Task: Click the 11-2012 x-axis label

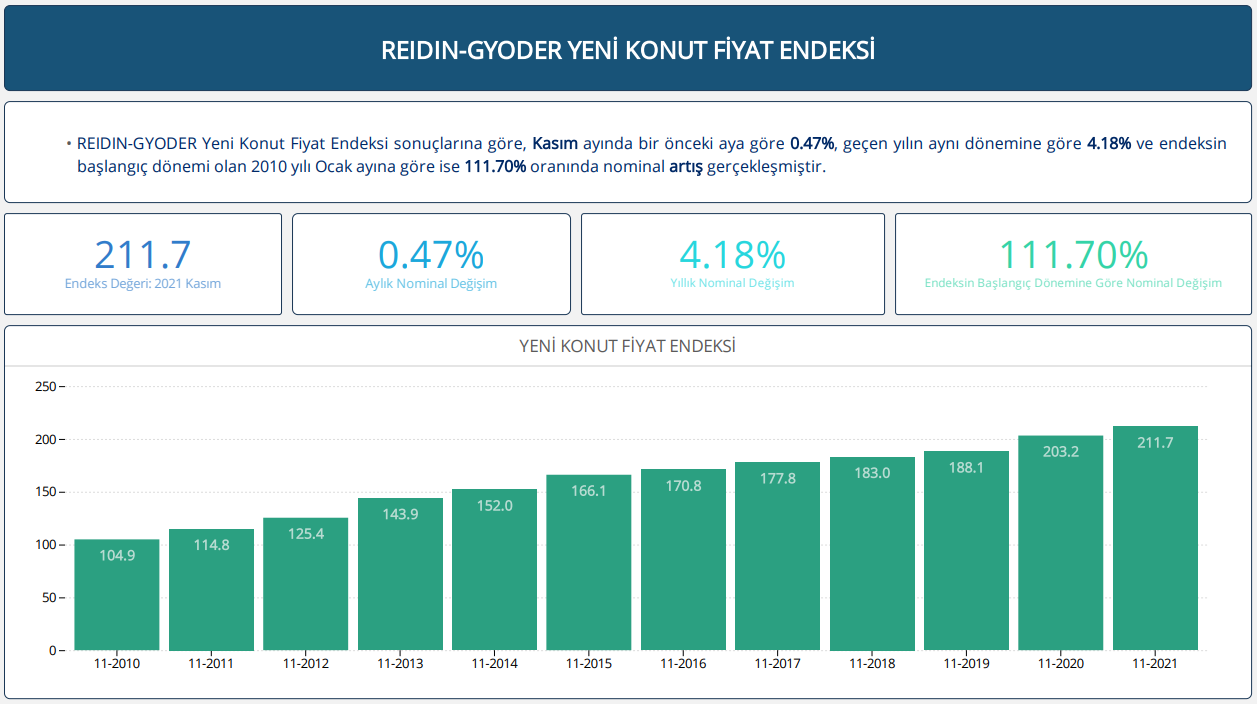Action: (306, 664)
